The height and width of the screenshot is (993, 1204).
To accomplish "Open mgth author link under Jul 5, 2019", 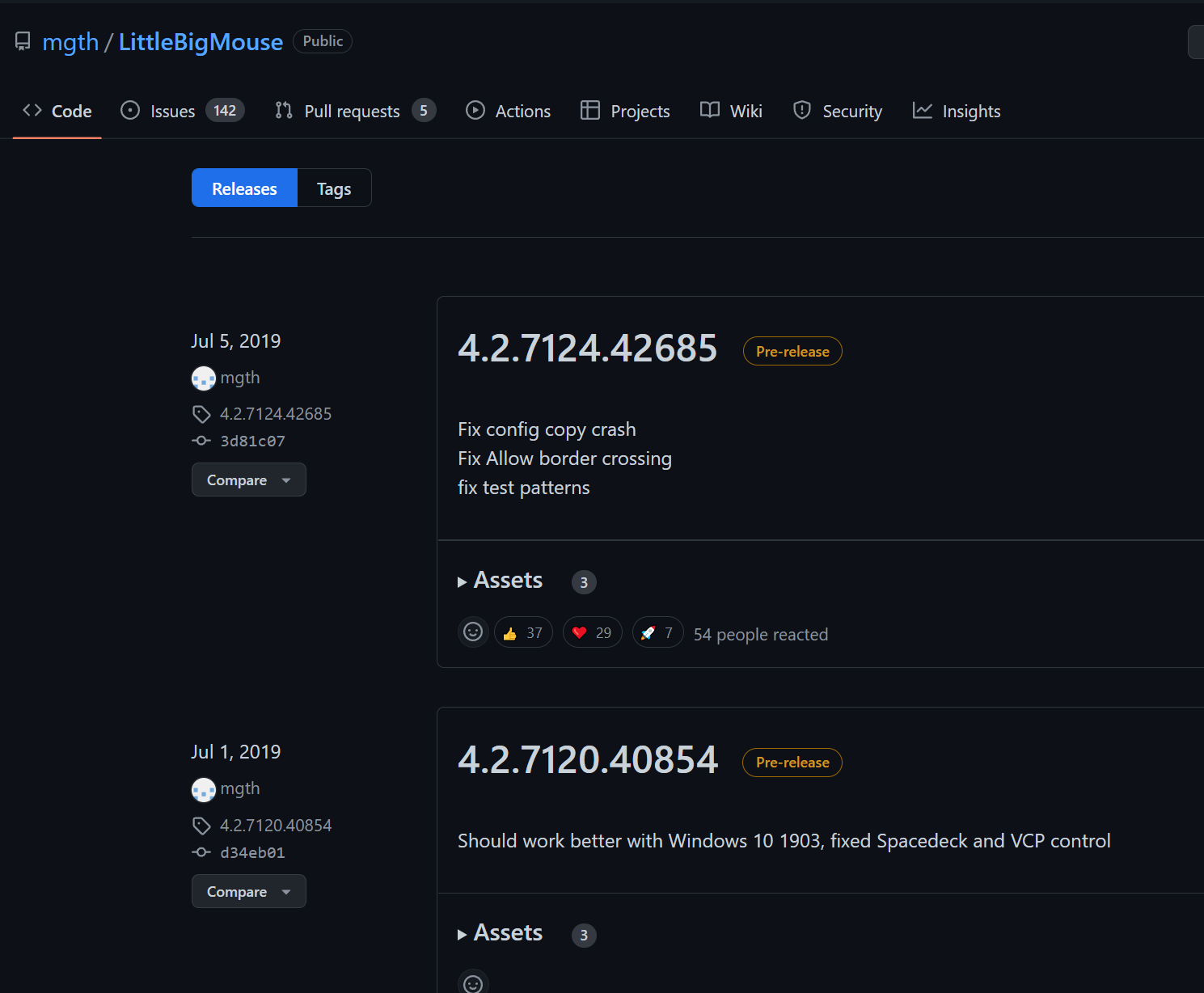I will point(240,378).
